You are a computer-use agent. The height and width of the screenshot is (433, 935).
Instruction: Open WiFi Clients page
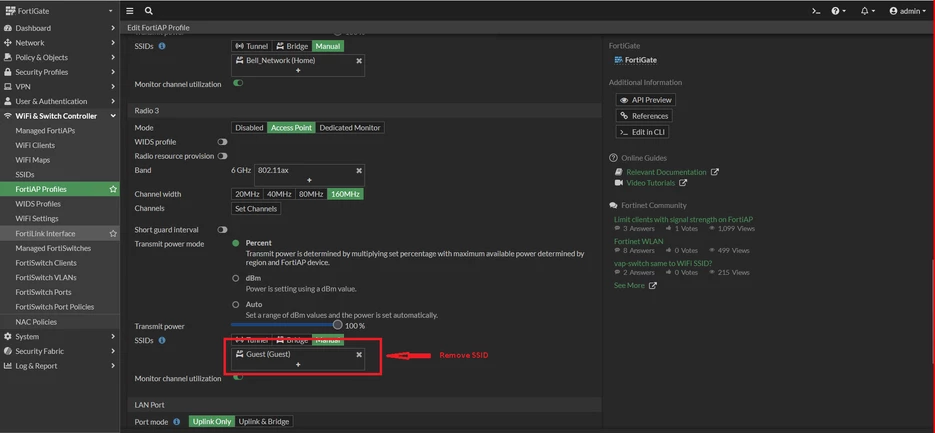point(35,146)
